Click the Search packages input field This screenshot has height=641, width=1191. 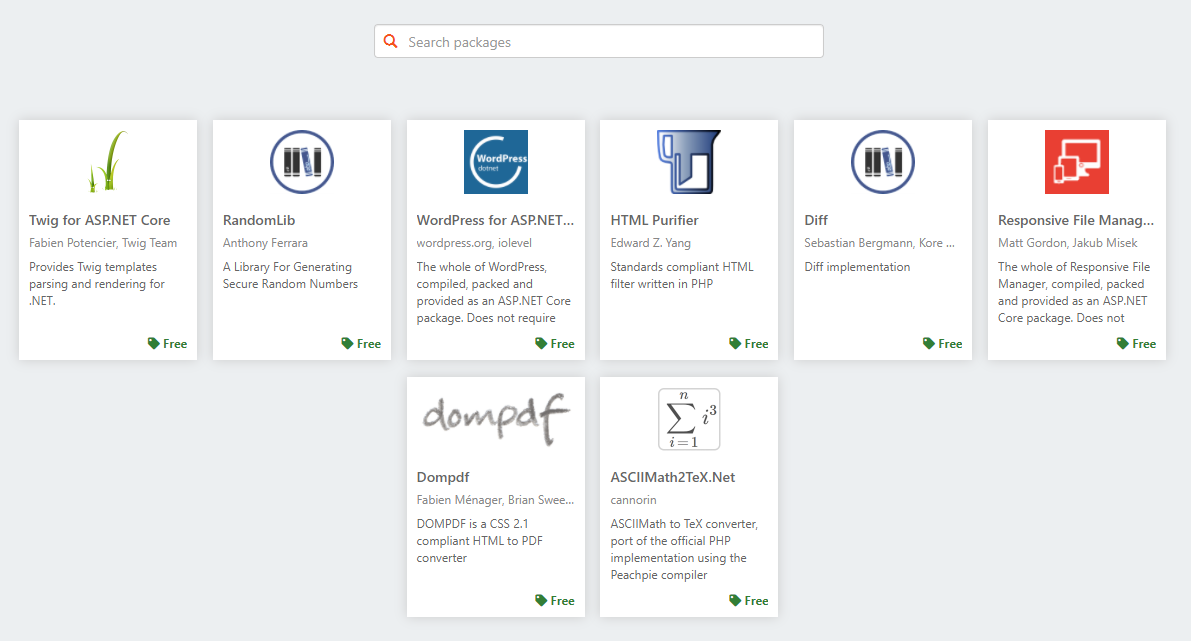pos(599,42)
